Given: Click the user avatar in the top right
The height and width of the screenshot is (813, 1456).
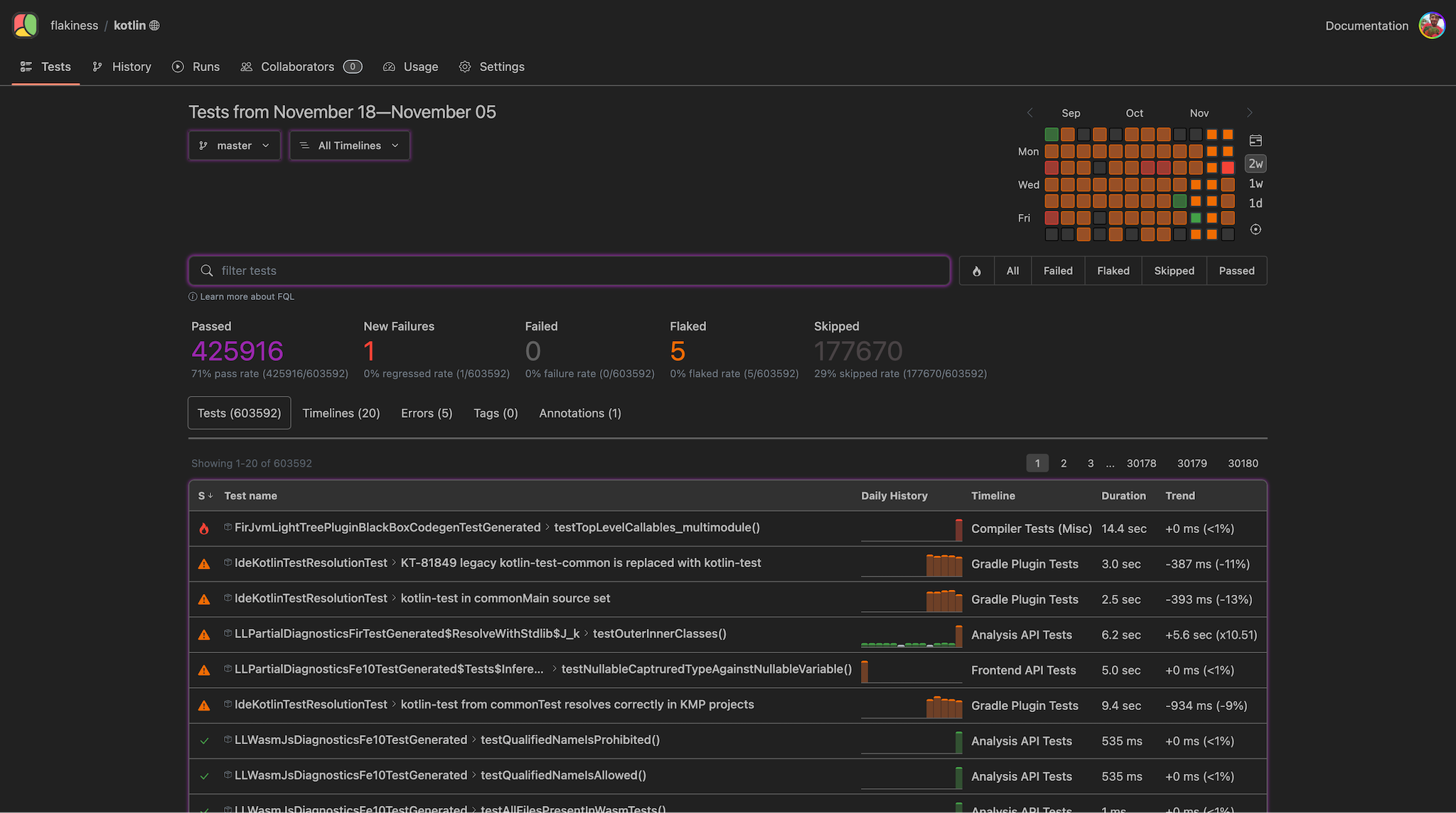Looking at the screenshot, I should click(1433, 25).
